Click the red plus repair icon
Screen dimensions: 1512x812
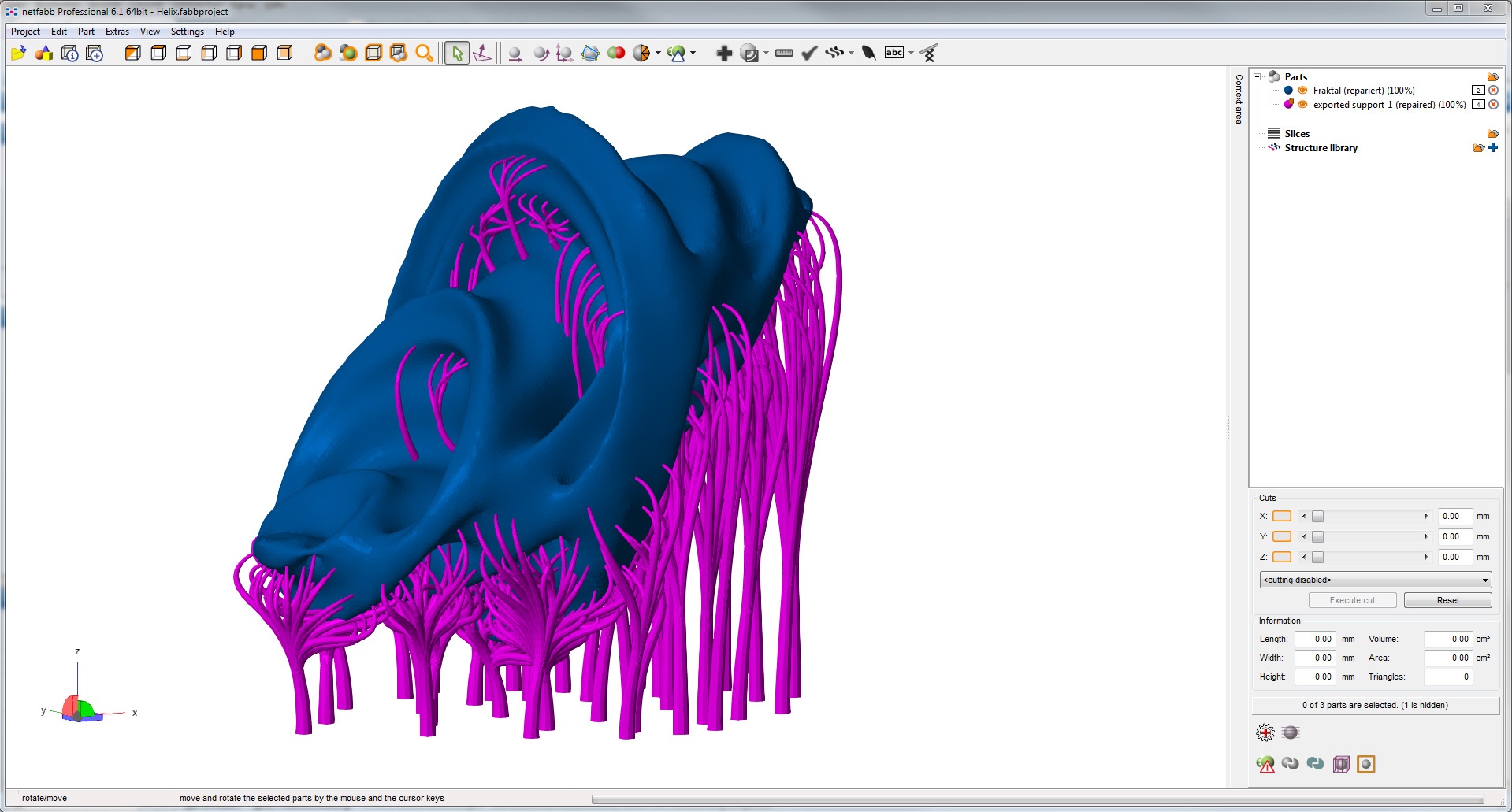point(724,53)
